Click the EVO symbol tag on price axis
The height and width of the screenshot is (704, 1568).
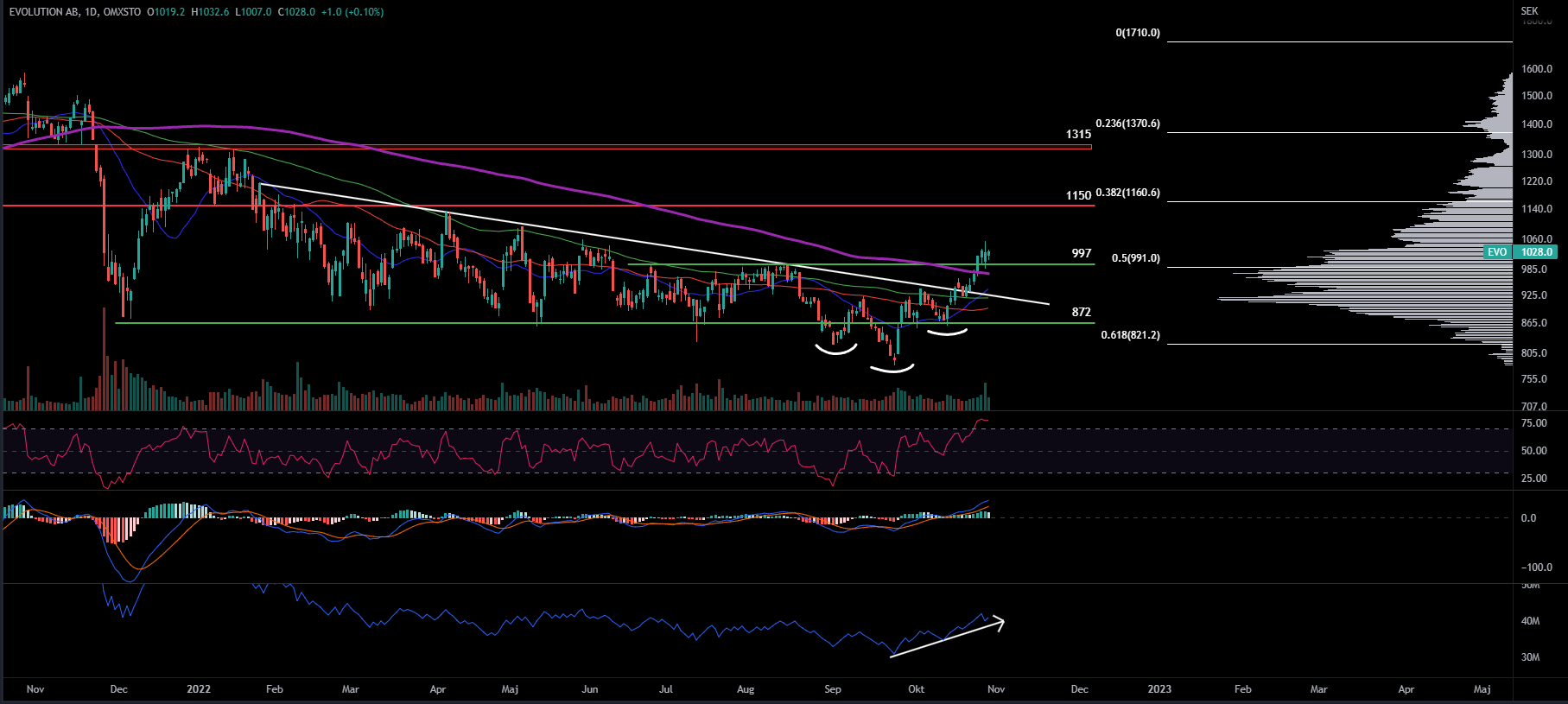click(1496, 252)
